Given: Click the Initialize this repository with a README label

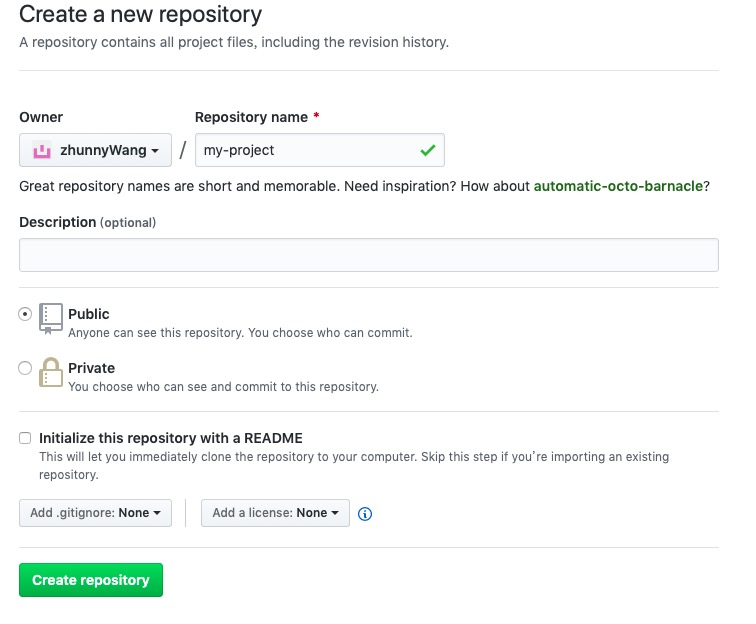Looking at the screenshot, I should click(171, 438).
